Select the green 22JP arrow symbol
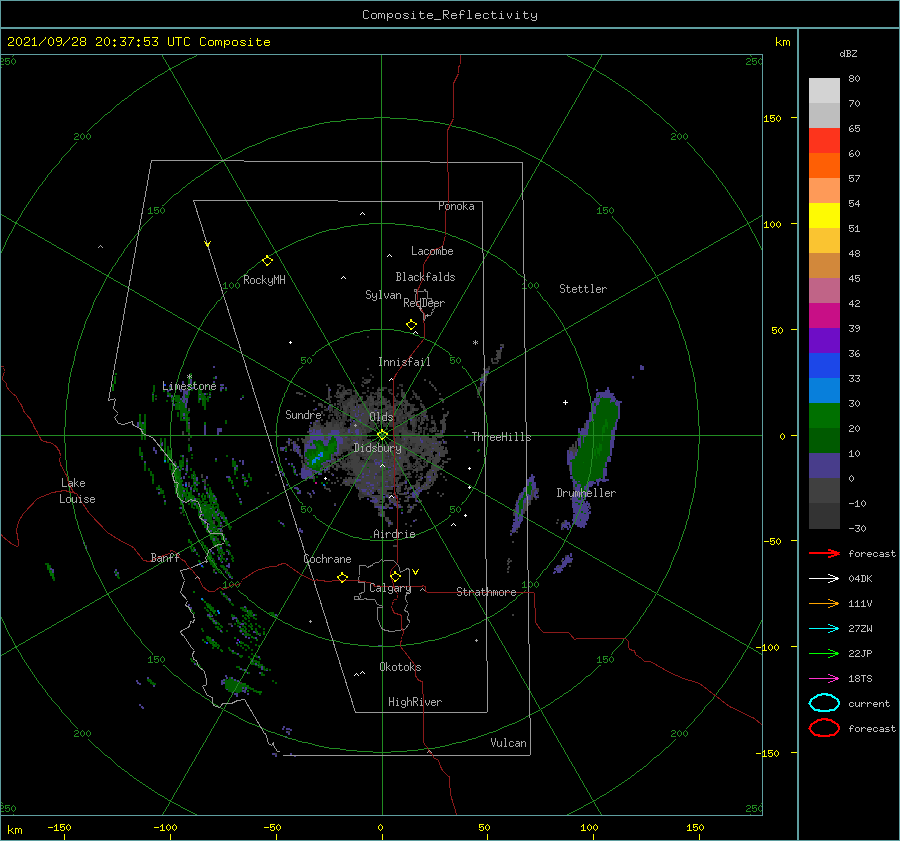The image size is (900, 841). pos(824,653)
